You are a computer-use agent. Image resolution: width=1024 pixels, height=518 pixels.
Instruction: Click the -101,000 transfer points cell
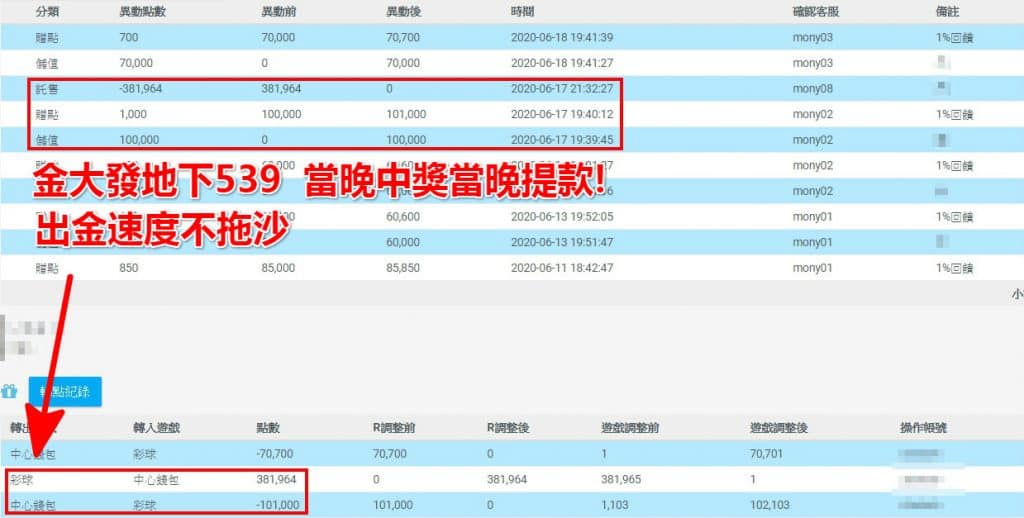pos(278,505)
